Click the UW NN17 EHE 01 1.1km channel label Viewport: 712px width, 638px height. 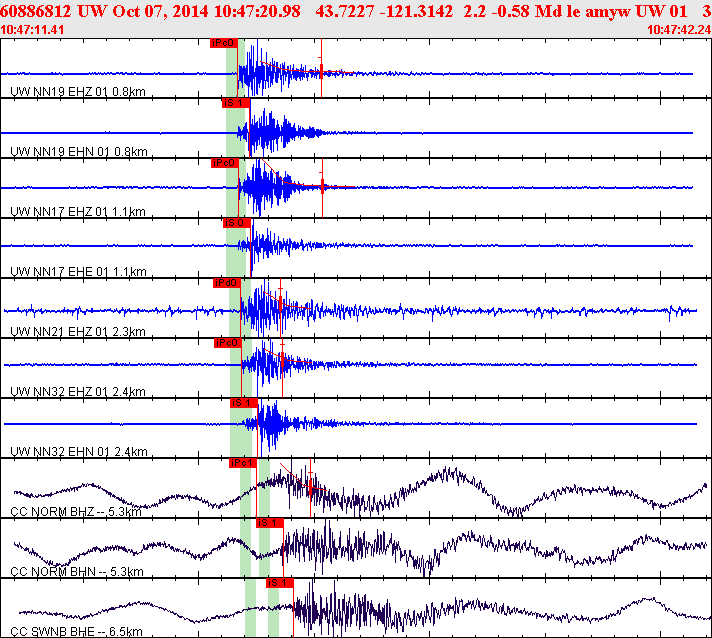[x=77, y=272]
